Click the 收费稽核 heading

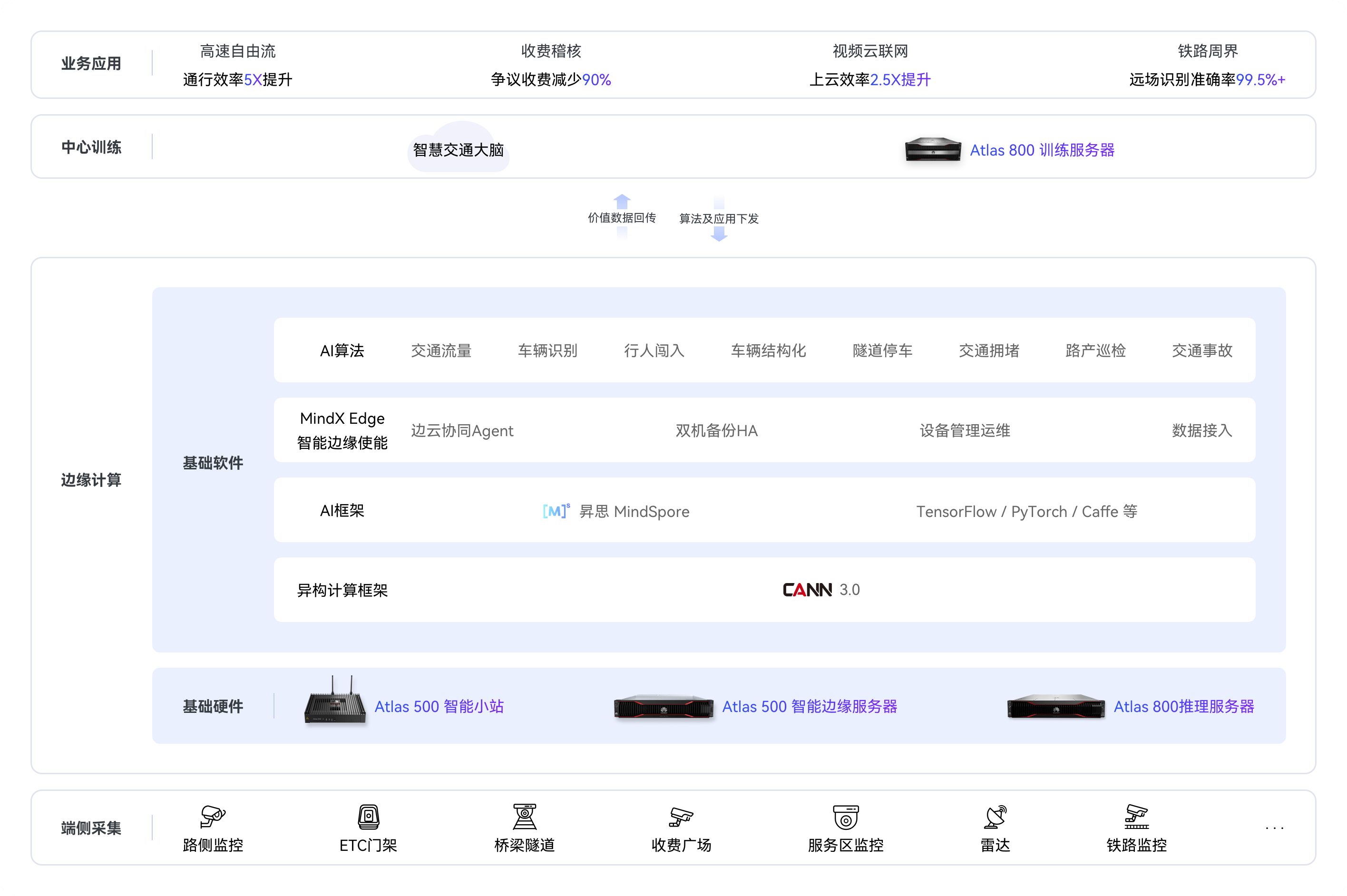click(551, 51)
